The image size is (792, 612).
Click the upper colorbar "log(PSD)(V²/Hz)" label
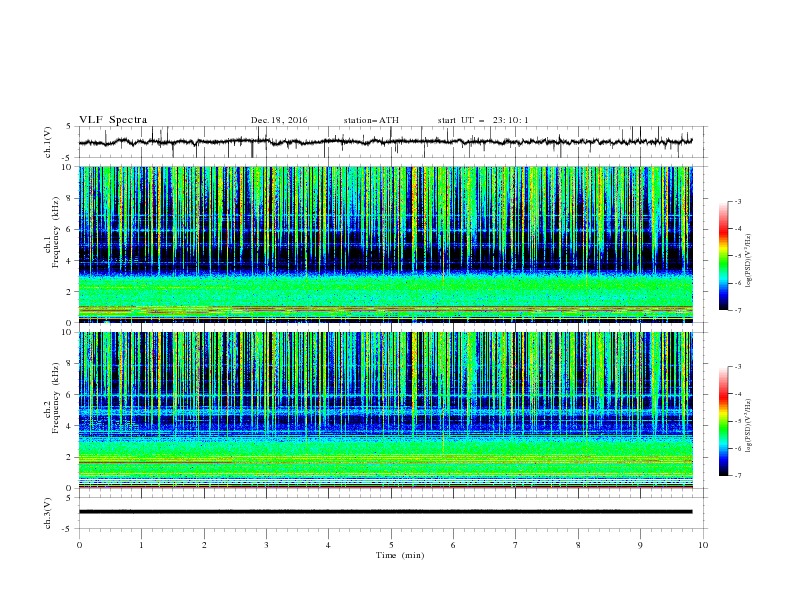(x=748, y=260)
